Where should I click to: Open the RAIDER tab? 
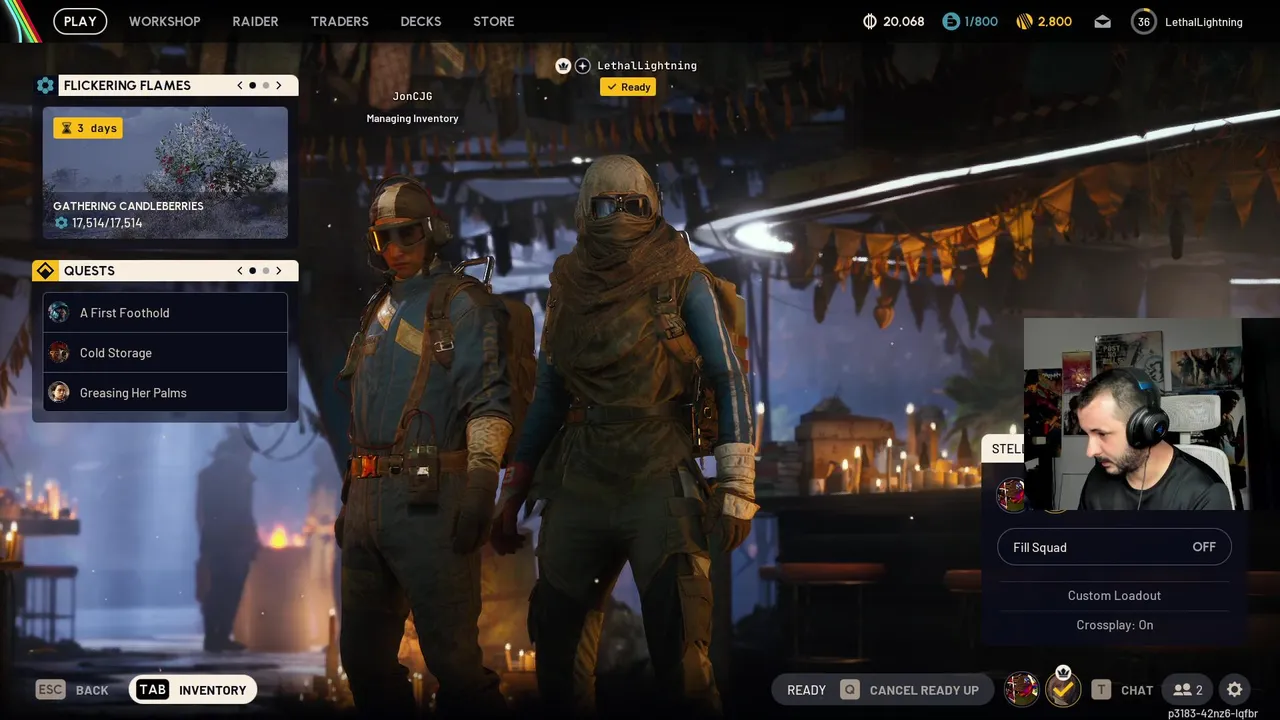click(x=255, y=21)
